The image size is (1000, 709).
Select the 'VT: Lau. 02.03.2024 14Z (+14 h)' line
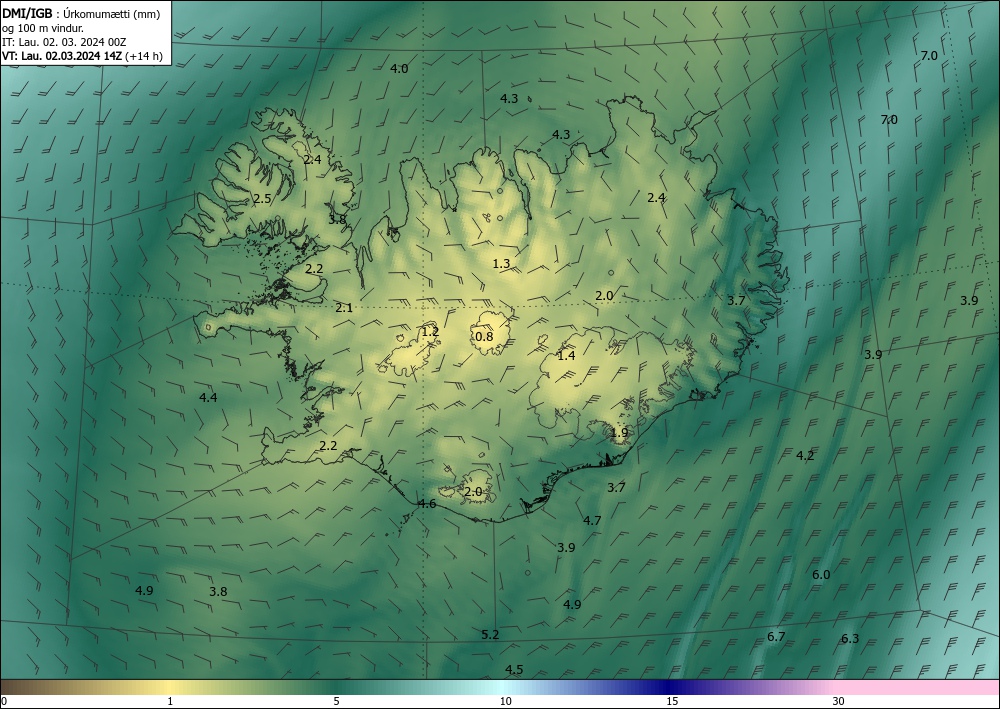coord(82,56)
